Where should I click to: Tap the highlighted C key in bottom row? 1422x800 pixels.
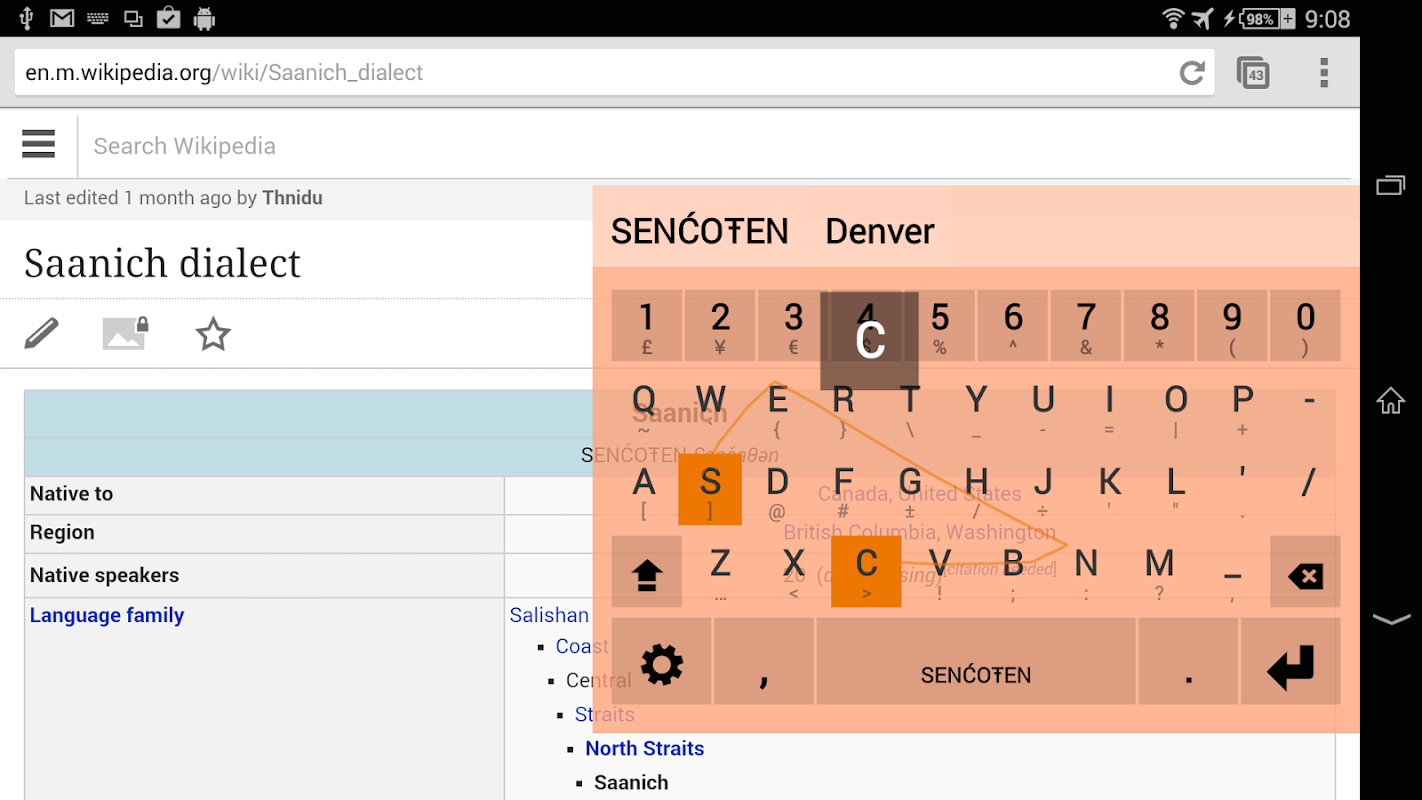866,572
